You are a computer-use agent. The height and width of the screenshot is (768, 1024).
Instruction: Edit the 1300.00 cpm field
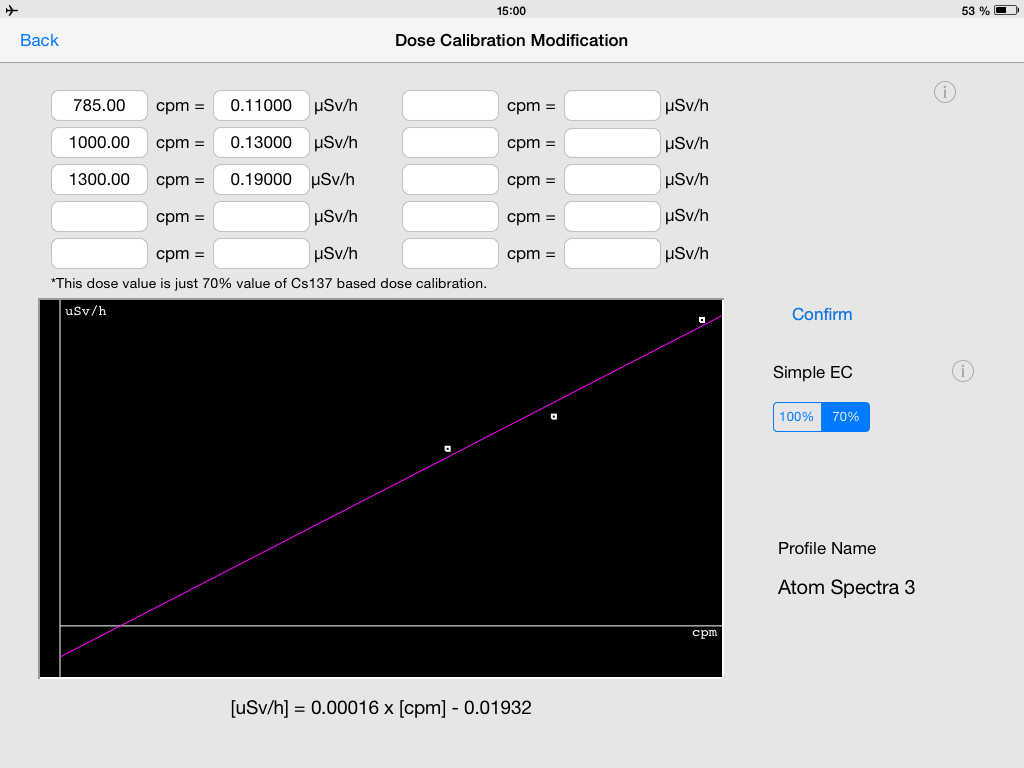(x=99, y=179)
